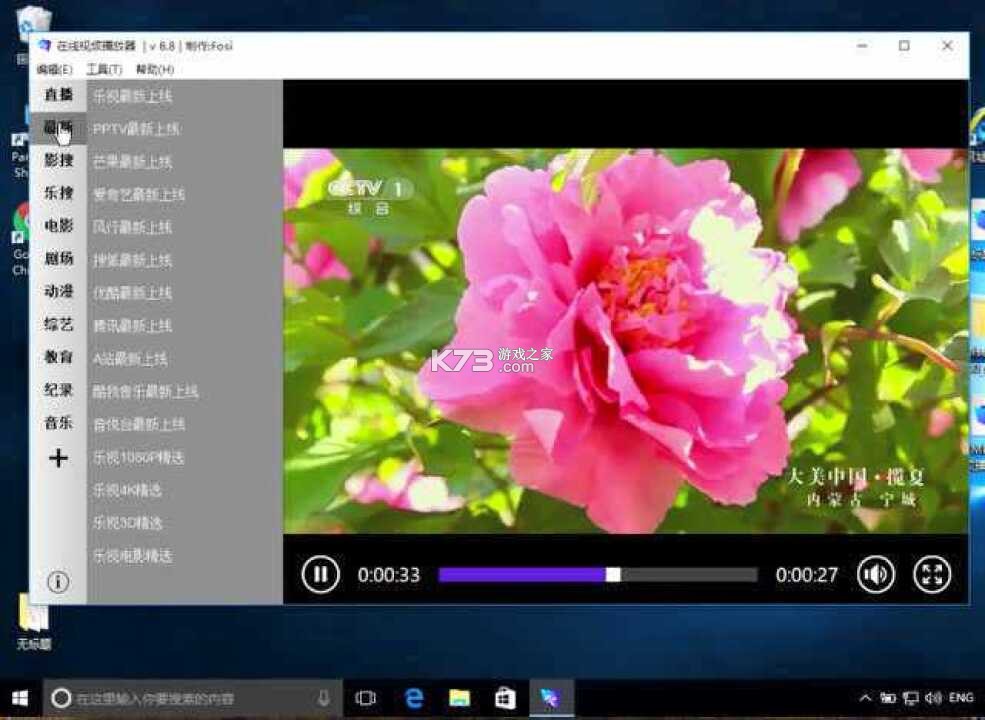This screenshot has height=720, width=985.
Task: Open 芒果最新上线 list entry
Action: [133, 162]
